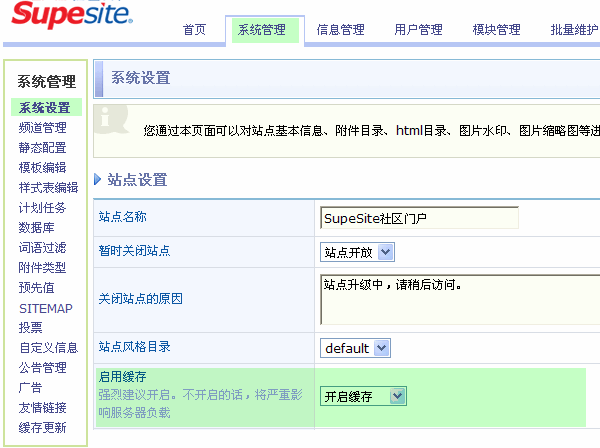Expand the 启用缓存 dropdown
Viewport: 600px width, 448px height.
click(x=363, y=396)
